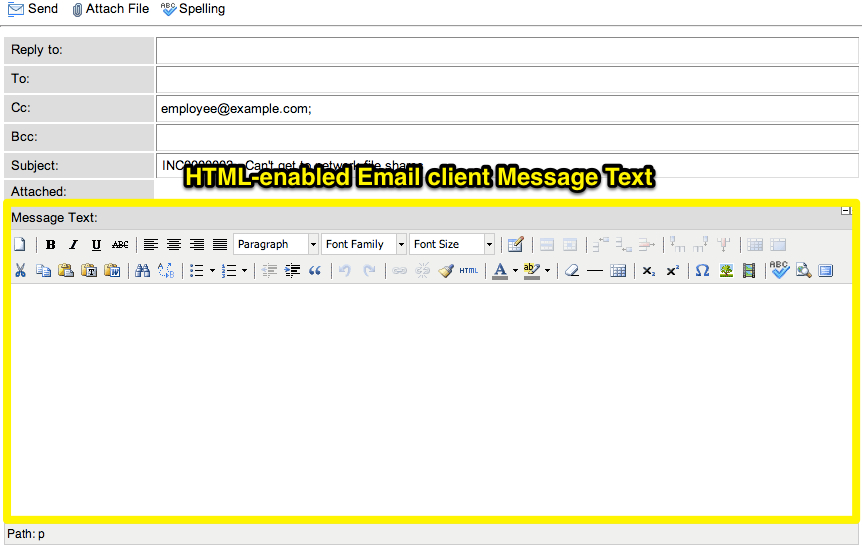This screenshot has height=547, width=862.
Task: Run Spelling check from top bar
Action: (x=193, y=9)
